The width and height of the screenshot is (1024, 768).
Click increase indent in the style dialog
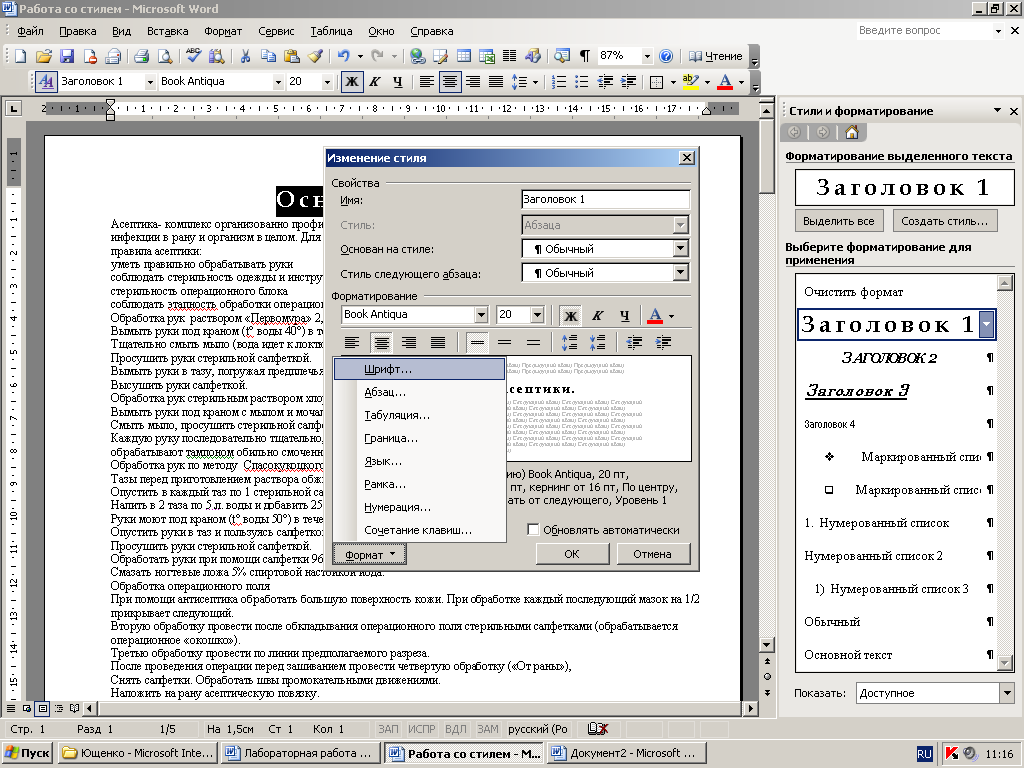[663, 342]
